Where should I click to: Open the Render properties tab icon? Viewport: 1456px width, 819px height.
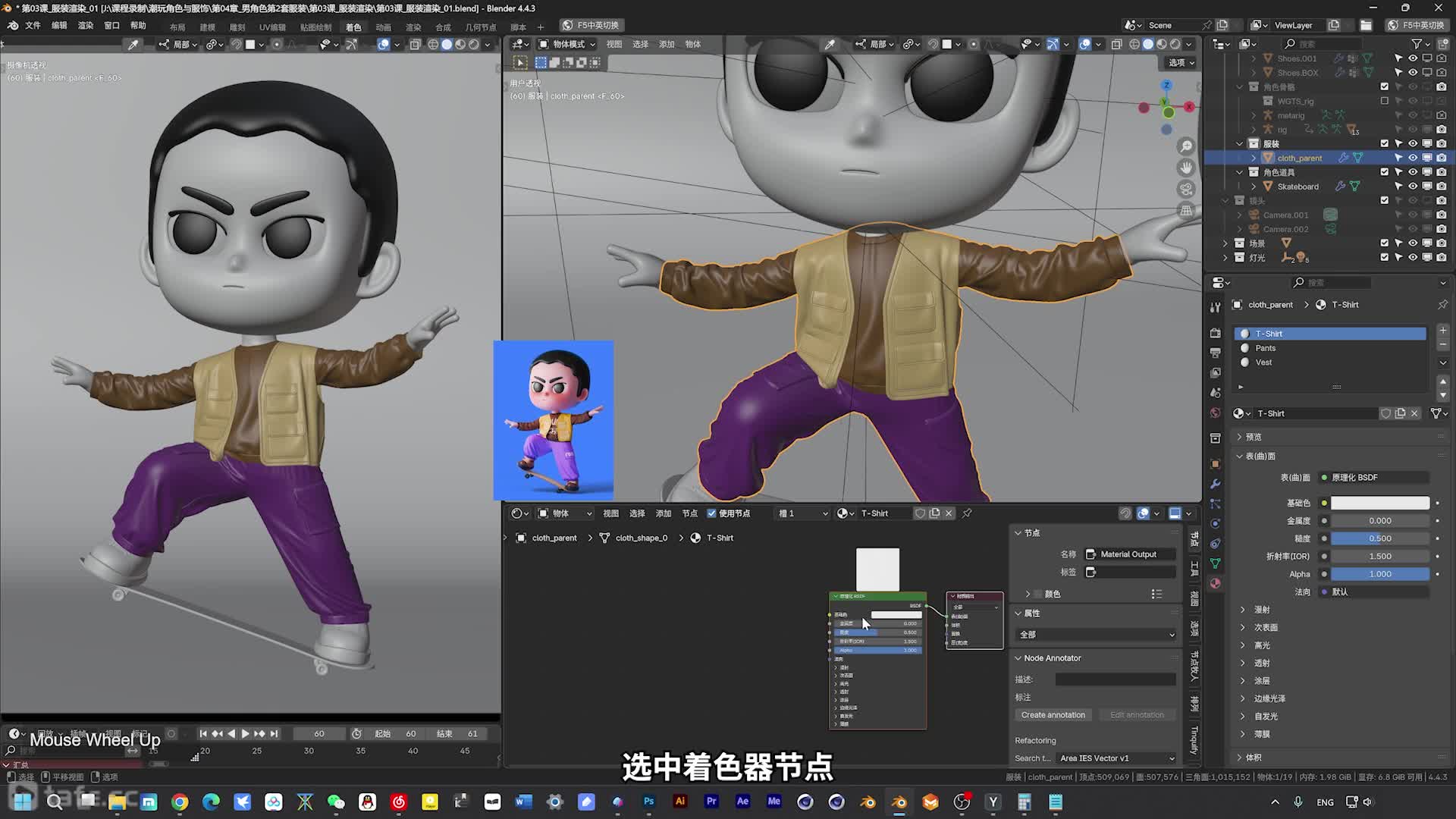click(1216, 333)
